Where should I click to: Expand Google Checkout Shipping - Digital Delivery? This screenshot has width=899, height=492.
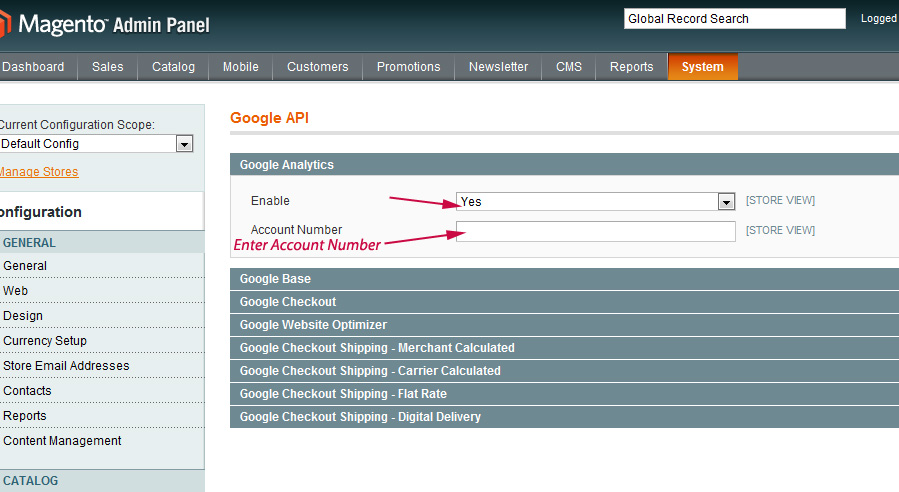[564, 417]
